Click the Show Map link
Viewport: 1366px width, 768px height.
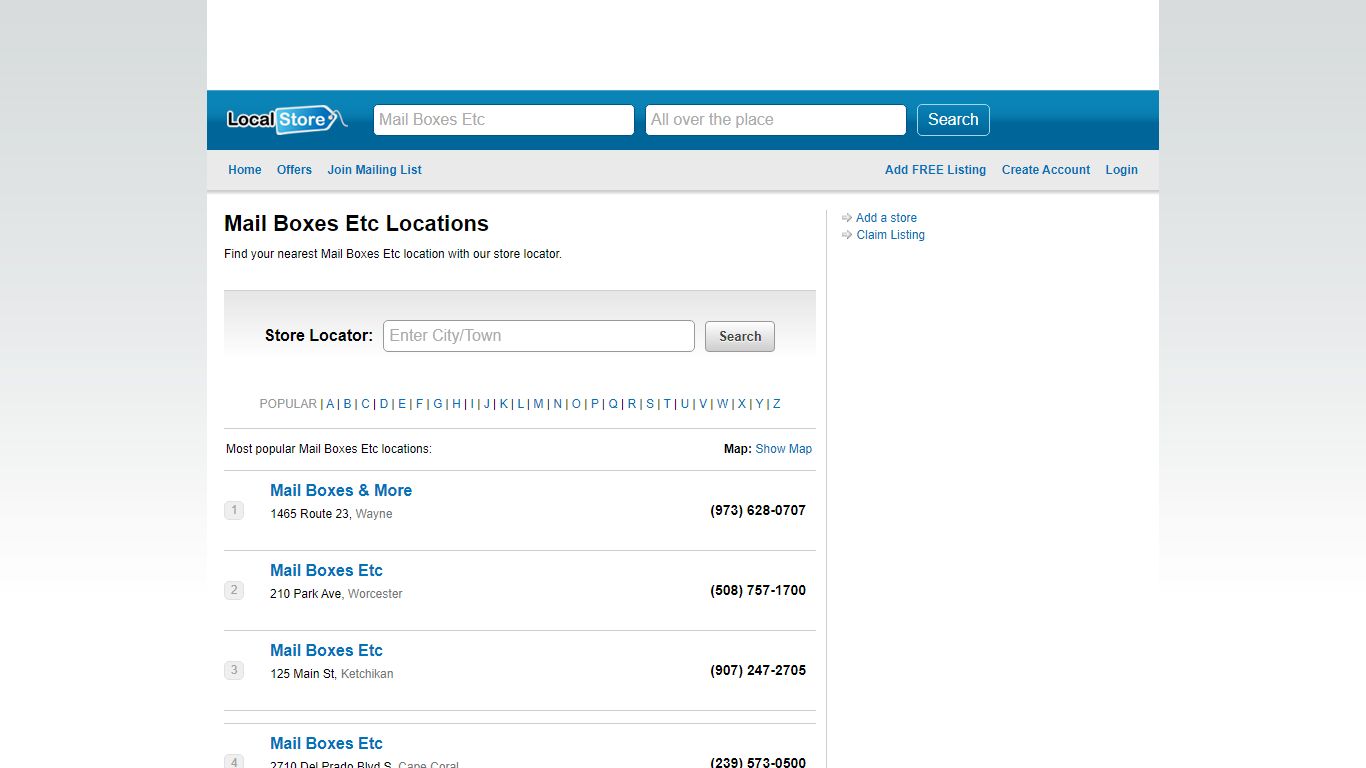[784, 449]
